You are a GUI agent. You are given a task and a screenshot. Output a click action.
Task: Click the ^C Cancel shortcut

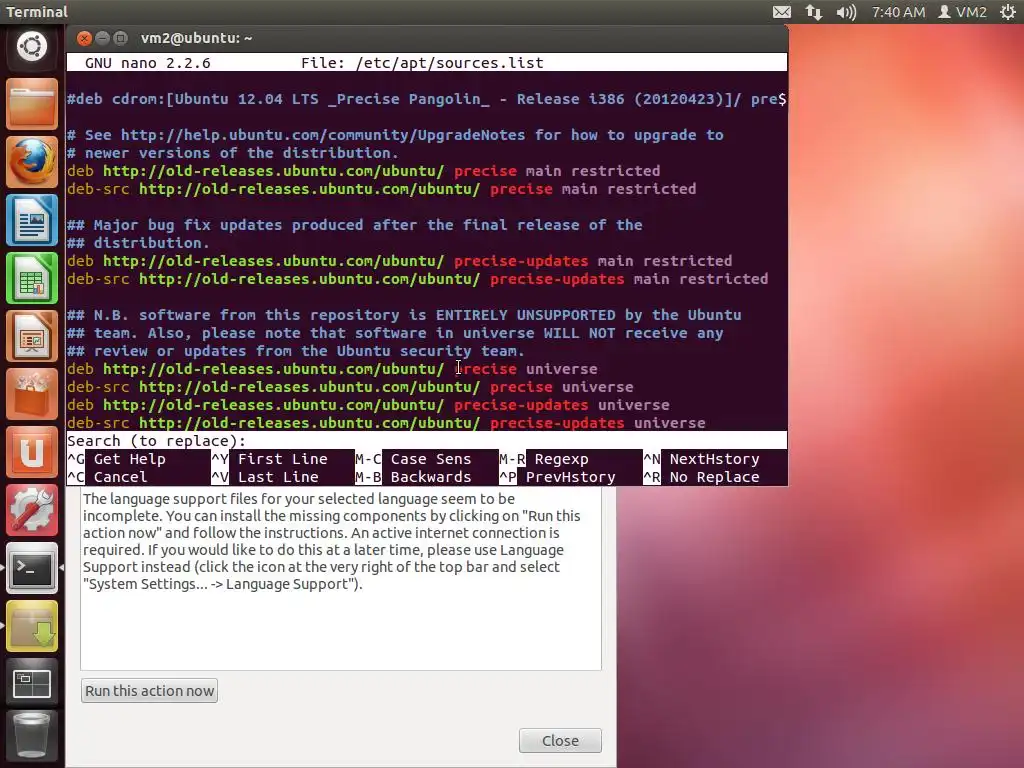coord(108,477)
